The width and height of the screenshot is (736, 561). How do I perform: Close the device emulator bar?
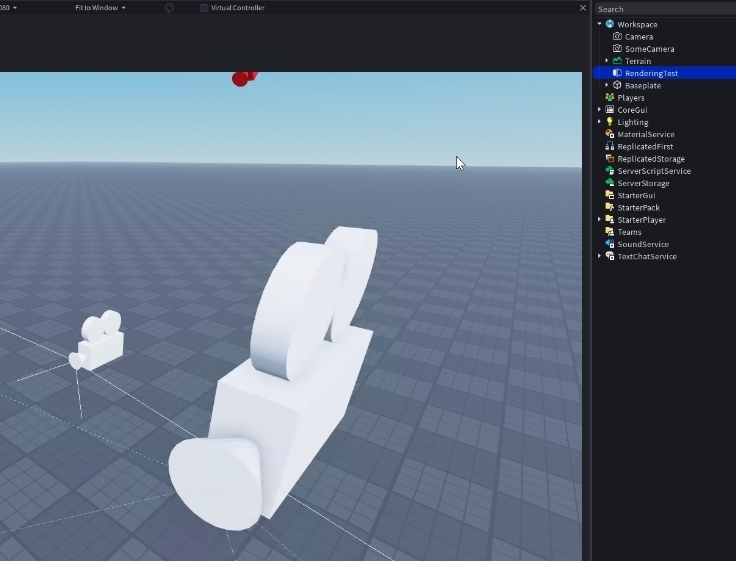583,8
